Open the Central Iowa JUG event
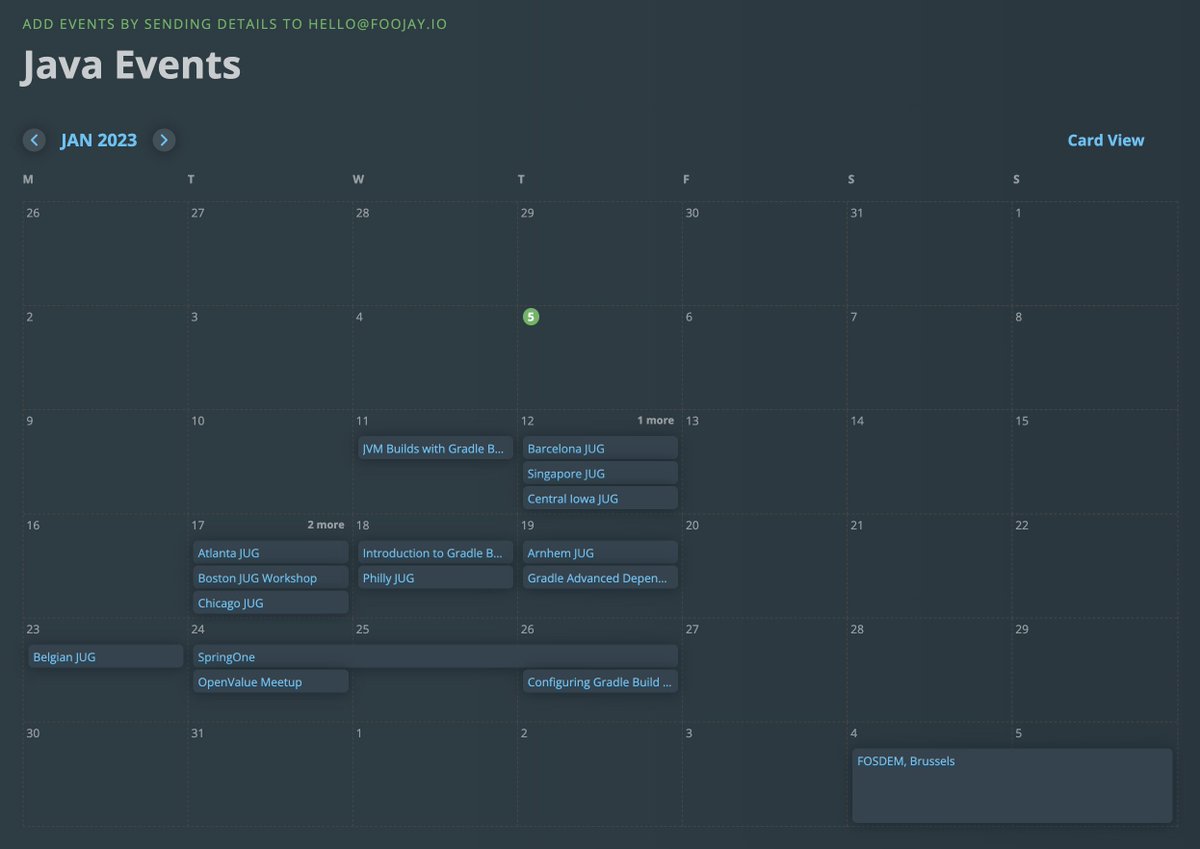The height and width of the screenshot is (849, 1200). tap(600, 498)
